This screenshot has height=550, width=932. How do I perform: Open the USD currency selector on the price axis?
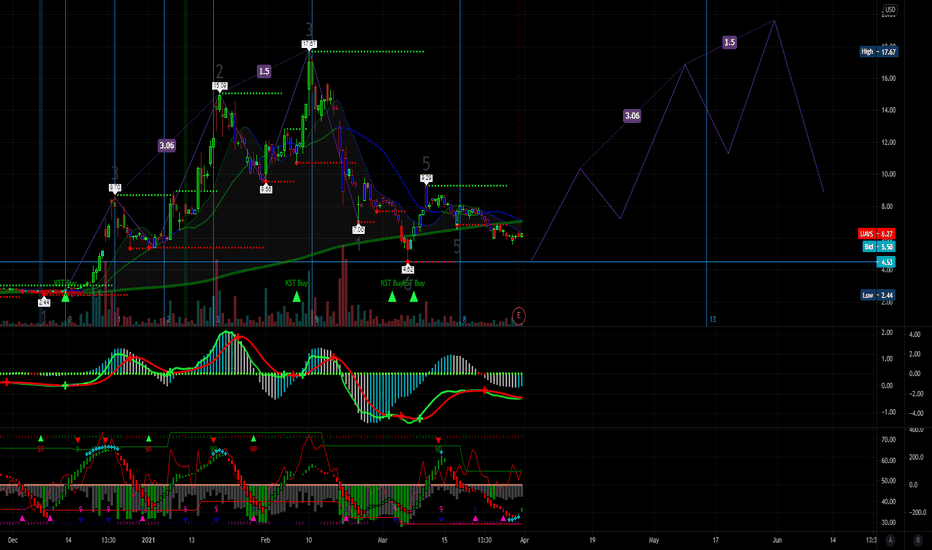pos(890,10)
